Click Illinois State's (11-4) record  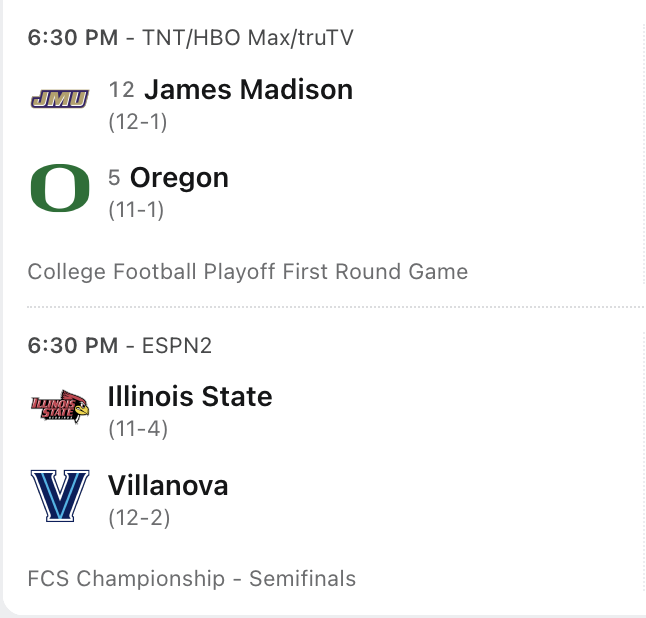(137, 429)
